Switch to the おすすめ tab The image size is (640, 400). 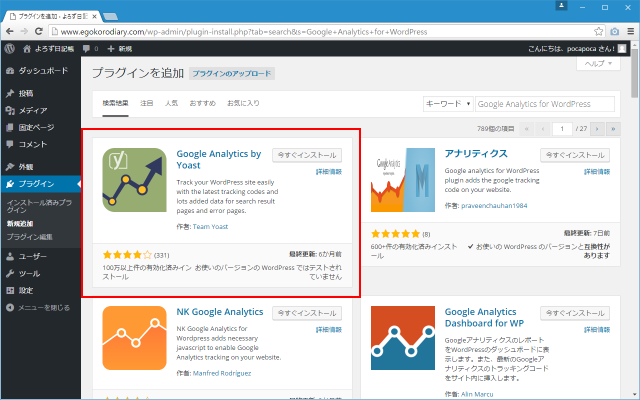[x=202, y=103]
